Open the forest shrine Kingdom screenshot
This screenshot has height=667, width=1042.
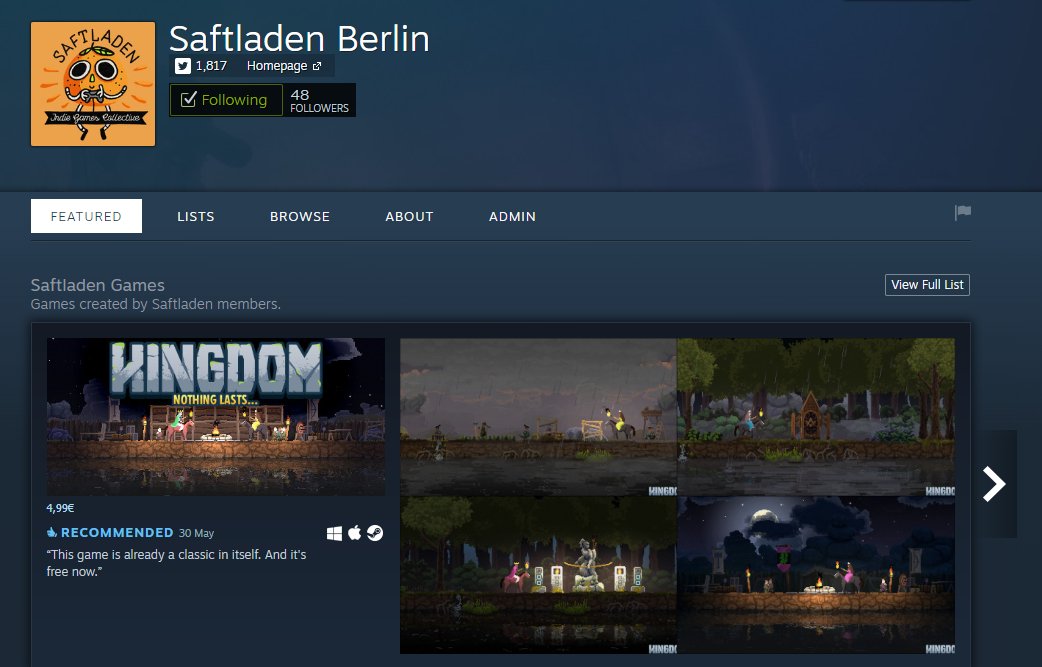816,417
